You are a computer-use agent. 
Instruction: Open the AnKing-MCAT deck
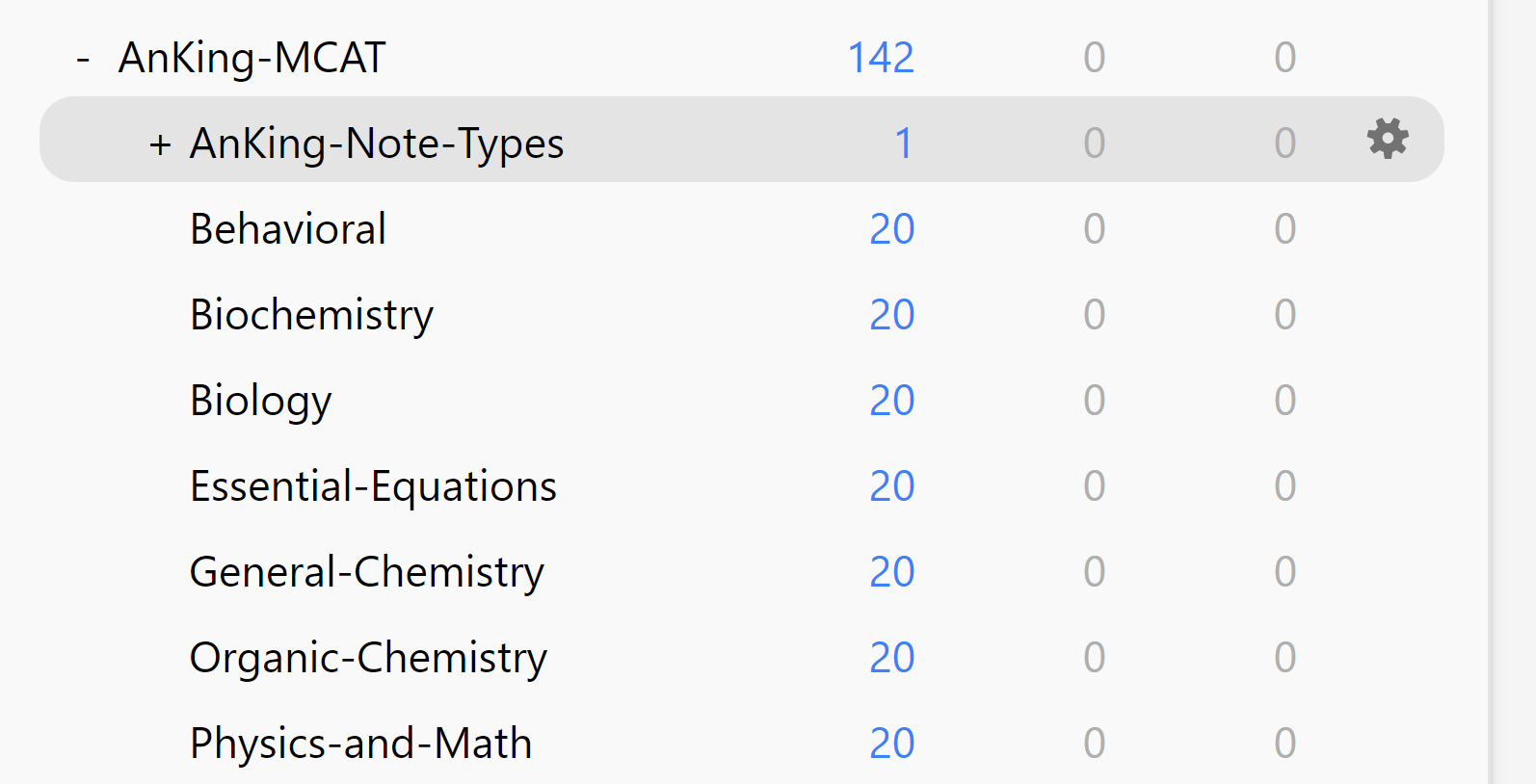tap(252, 58)
